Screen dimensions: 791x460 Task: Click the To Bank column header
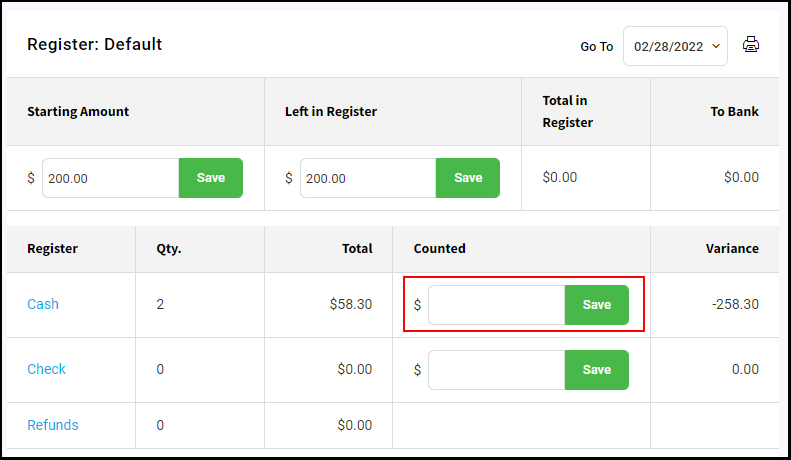pyautogui.click(x=734, y=111)
